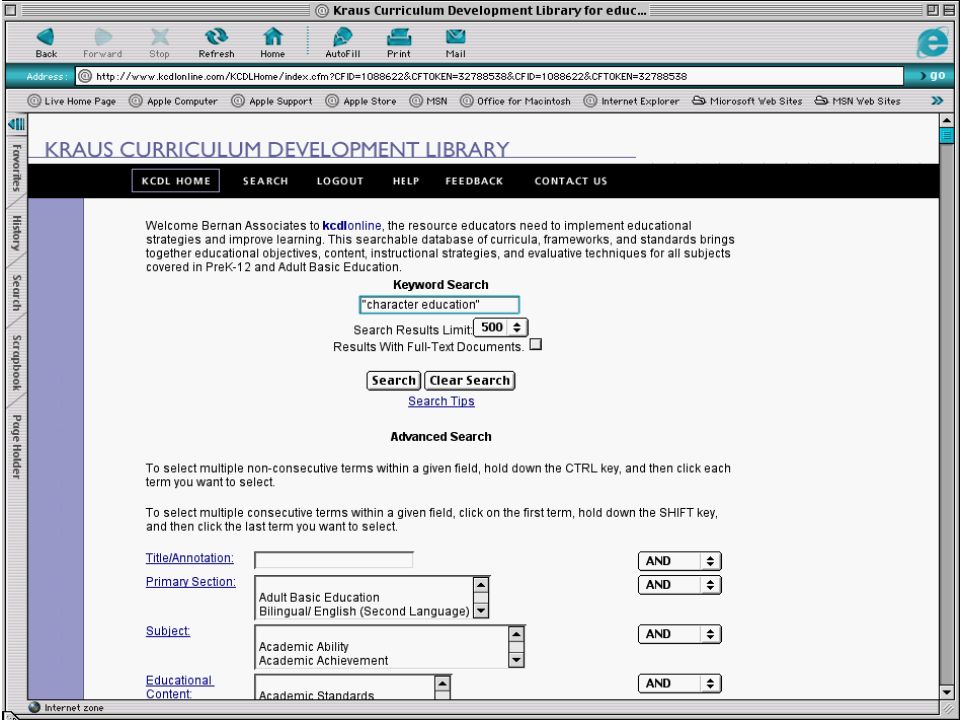
Task: Click the Clear Search button
Action: pos(470,380)
